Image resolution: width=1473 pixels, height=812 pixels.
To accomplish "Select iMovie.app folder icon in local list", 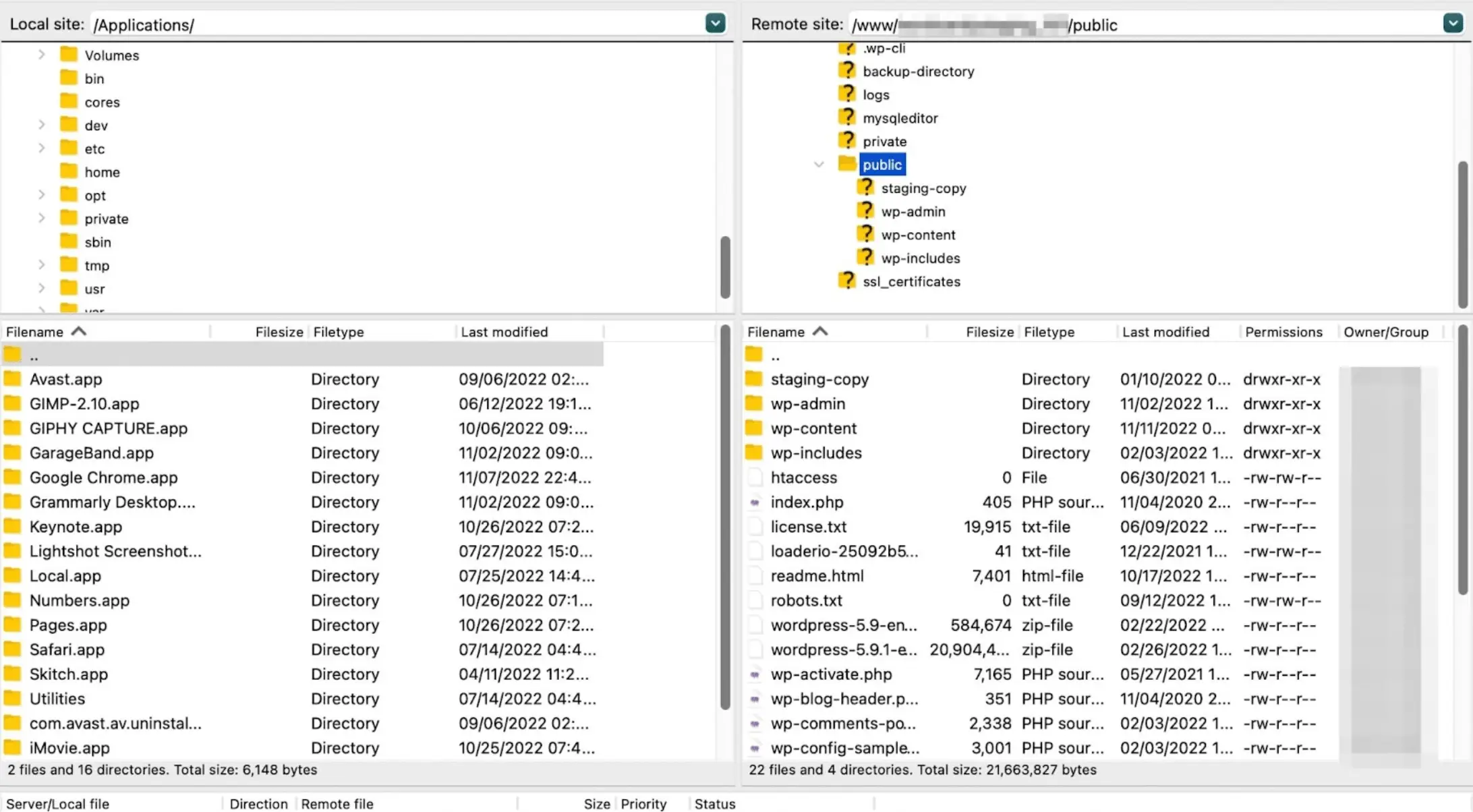I will pyautogui.click(x=12, y=747).
